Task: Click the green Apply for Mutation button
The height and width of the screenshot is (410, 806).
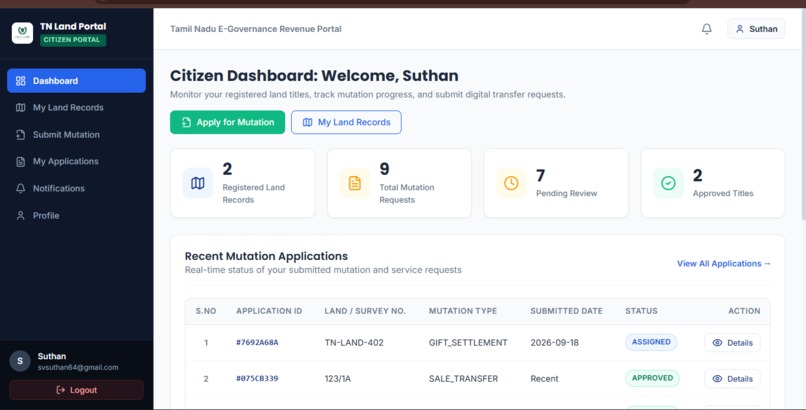Action: click(227, 122)
